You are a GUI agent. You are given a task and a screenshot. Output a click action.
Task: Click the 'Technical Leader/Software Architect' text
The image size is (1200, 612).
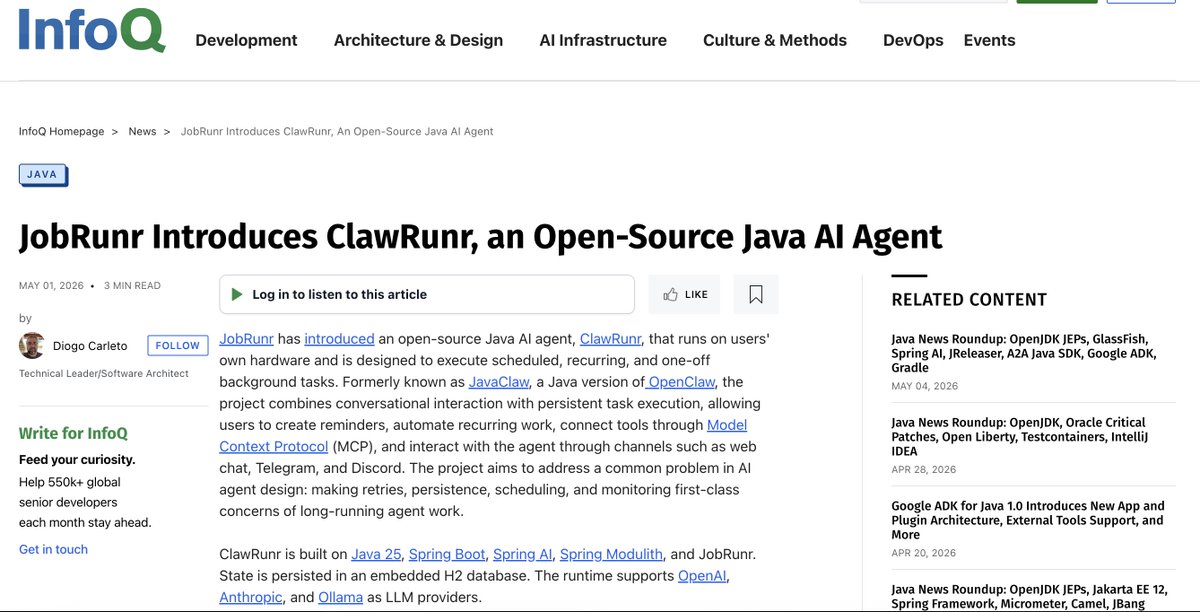point(104,373)
